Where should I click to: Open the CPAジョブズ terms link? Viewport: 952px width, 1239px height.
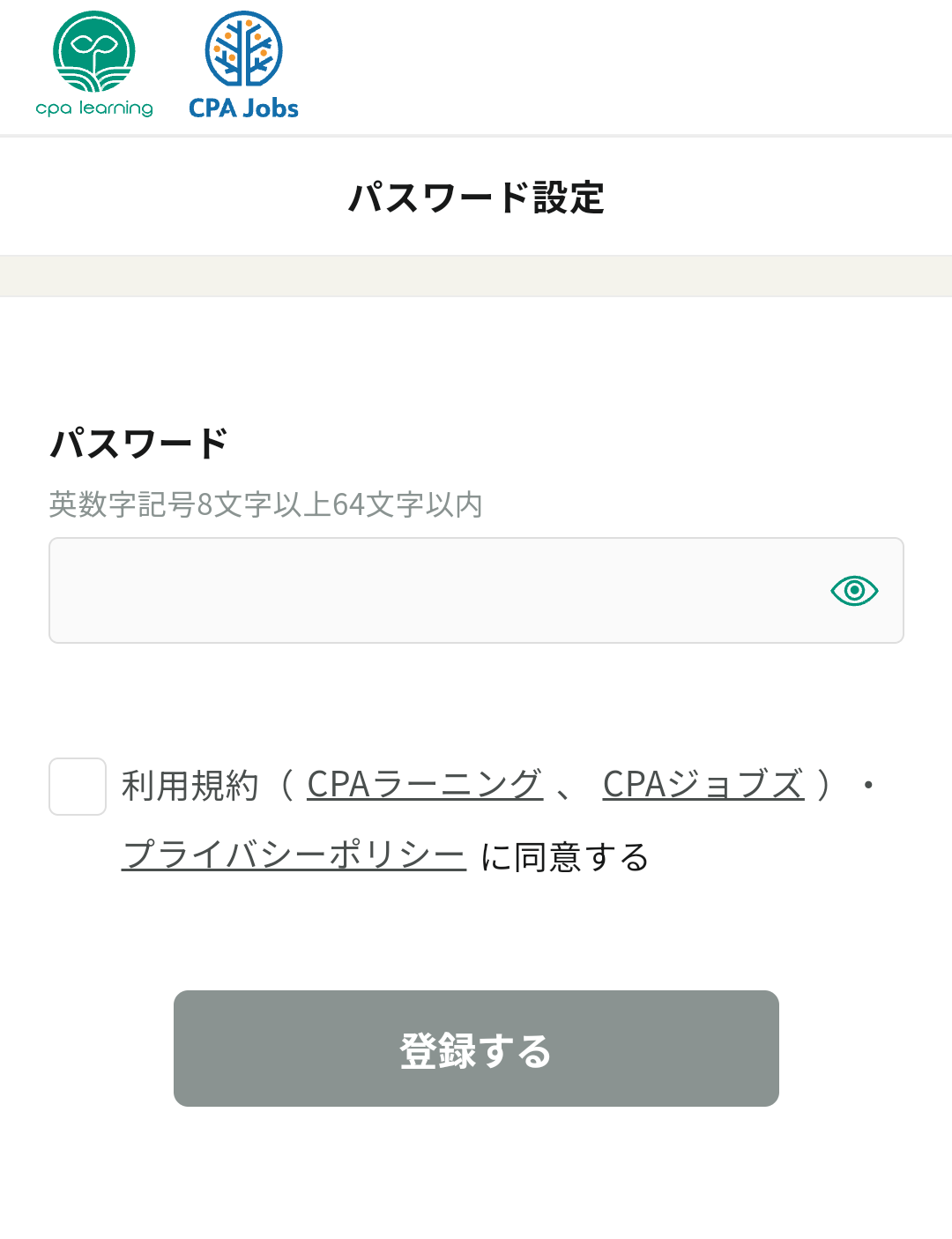pos(703,785)
